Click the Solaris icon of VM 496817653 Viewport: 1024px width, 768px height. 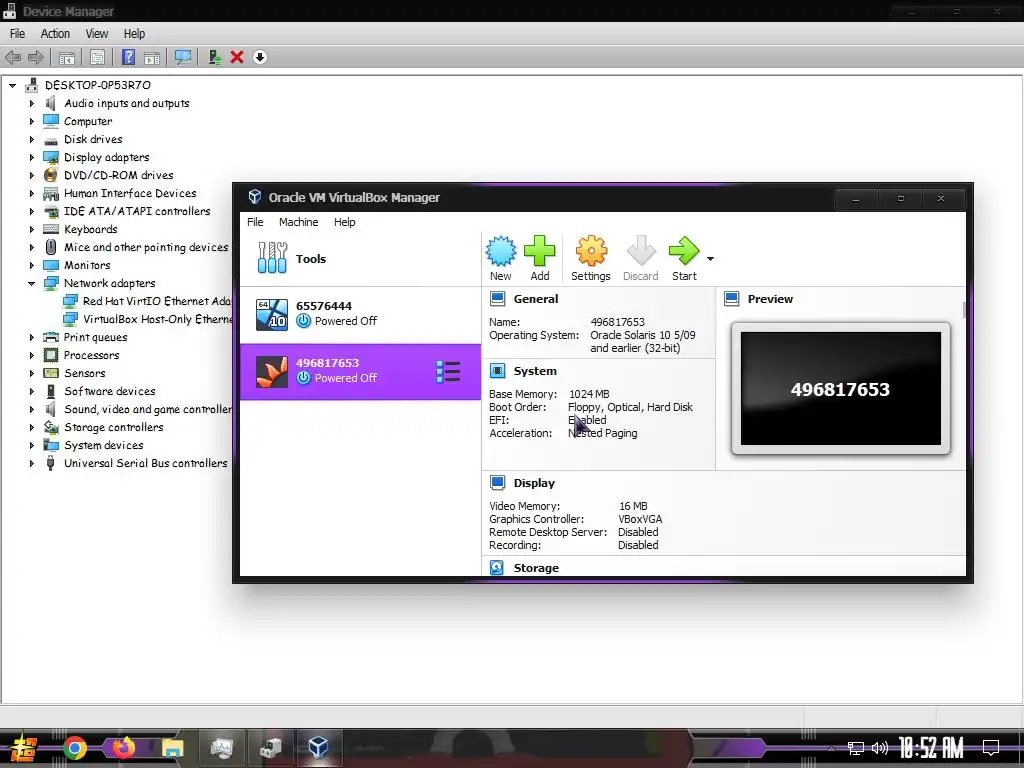(272, 372)
